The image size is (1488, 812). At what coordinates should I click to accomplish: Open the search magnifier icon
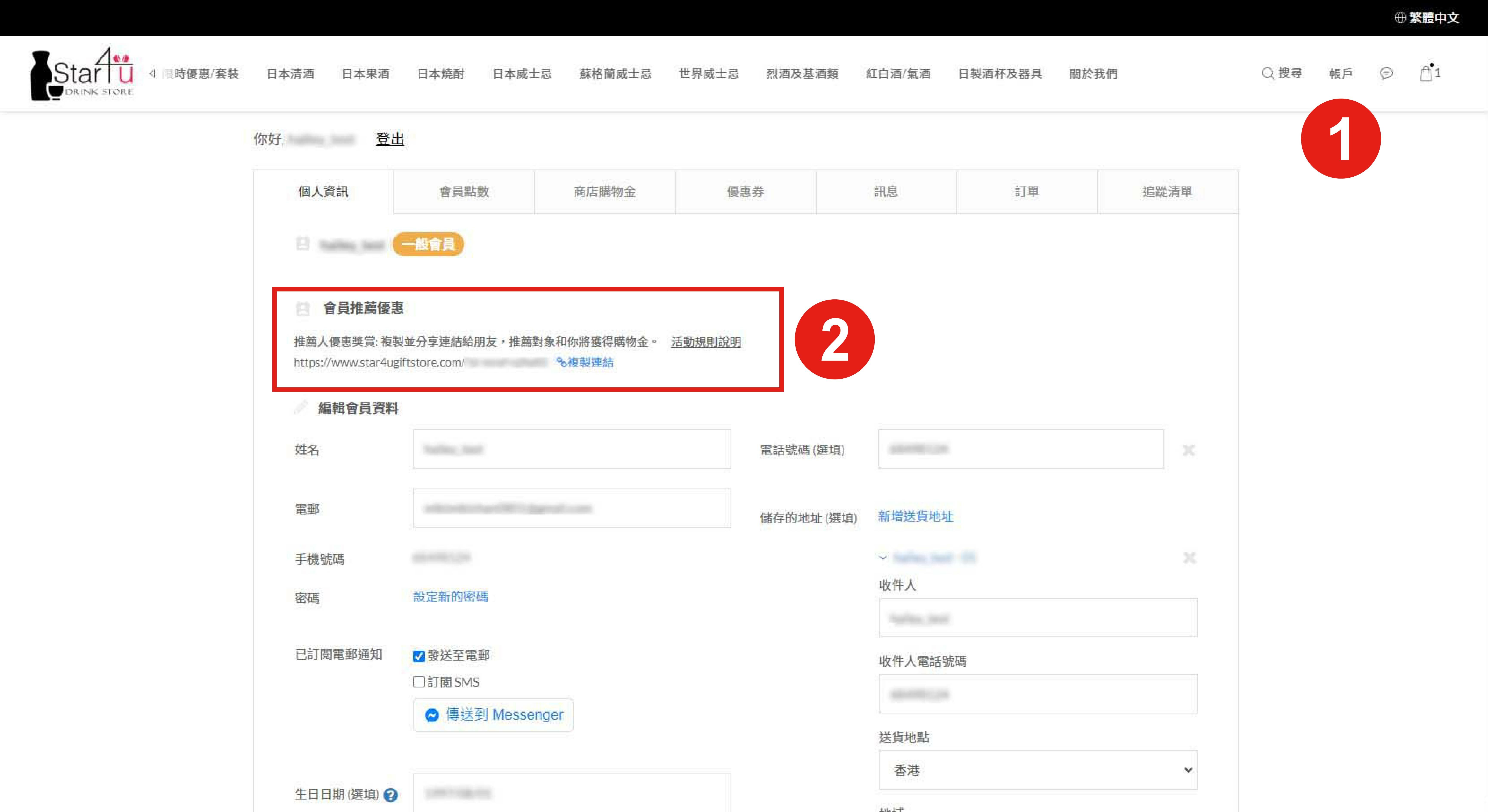point(1267,73)
